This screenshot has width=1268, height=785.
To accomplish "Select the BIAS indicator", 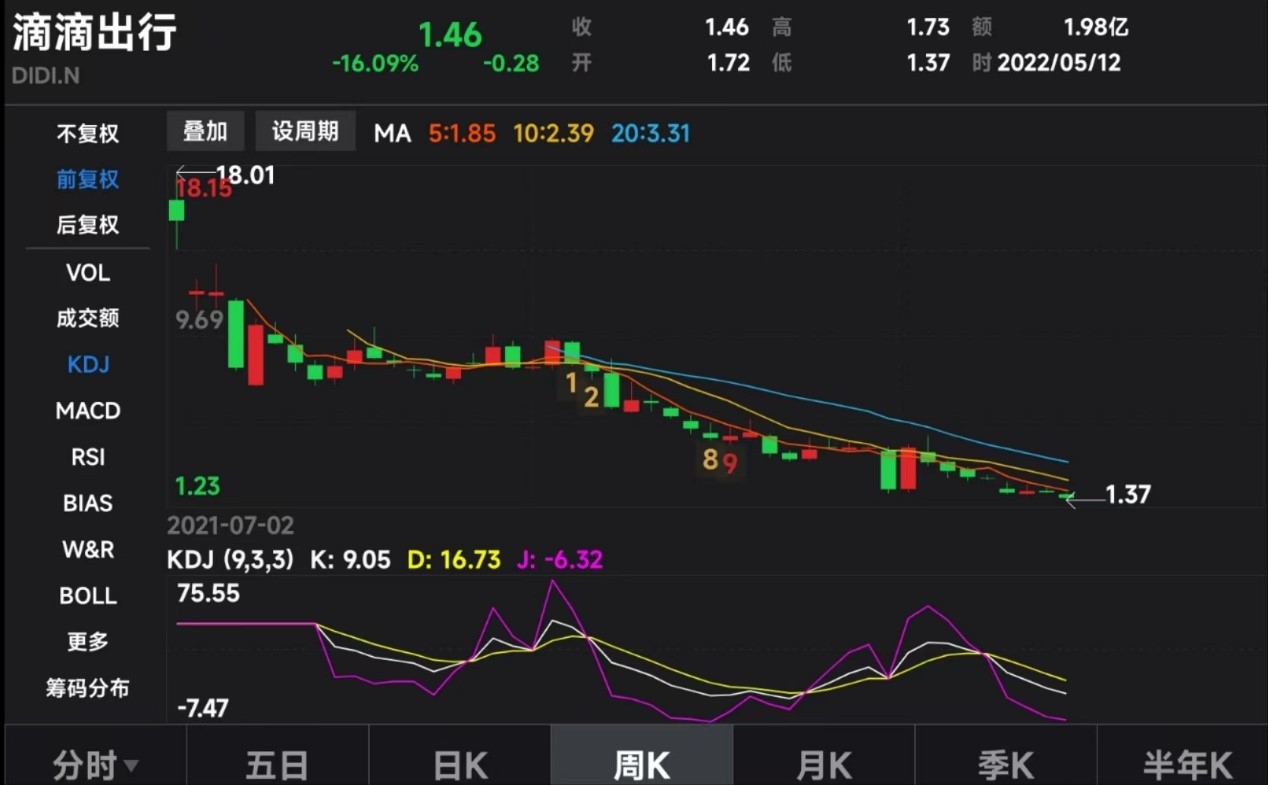I will click(88, 503).
